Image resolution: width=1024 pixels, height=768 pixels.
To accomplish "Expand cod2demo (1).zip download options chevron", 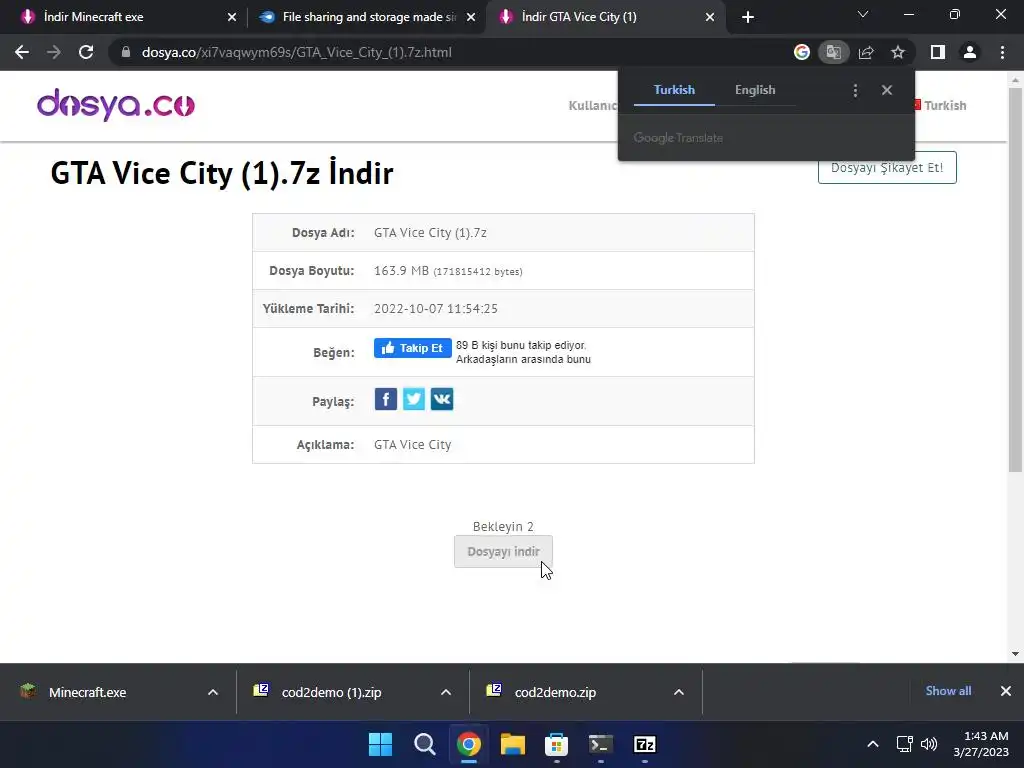I will click(446, 692).
